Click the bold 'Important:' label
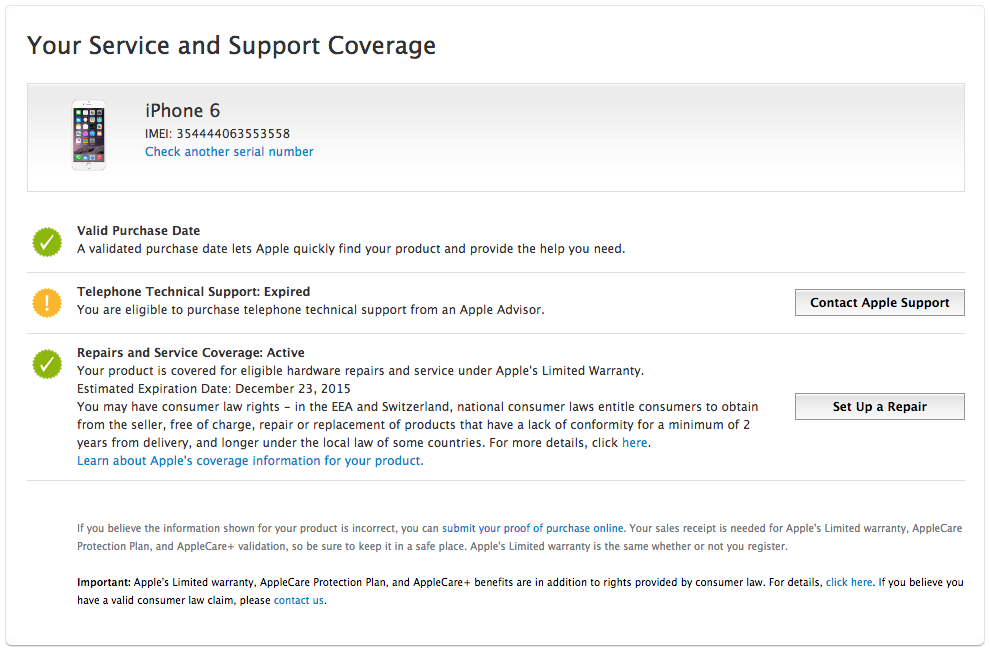 pos(103,582)
